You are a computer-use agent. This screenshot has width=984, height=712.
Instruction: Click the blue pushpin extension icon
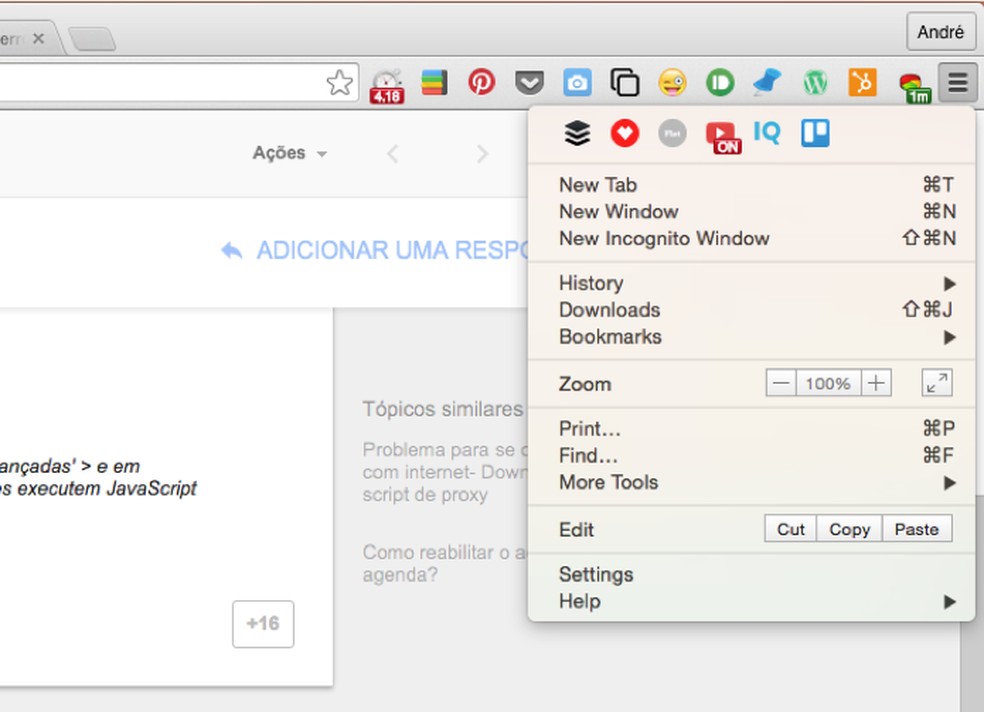coord(767,82)
